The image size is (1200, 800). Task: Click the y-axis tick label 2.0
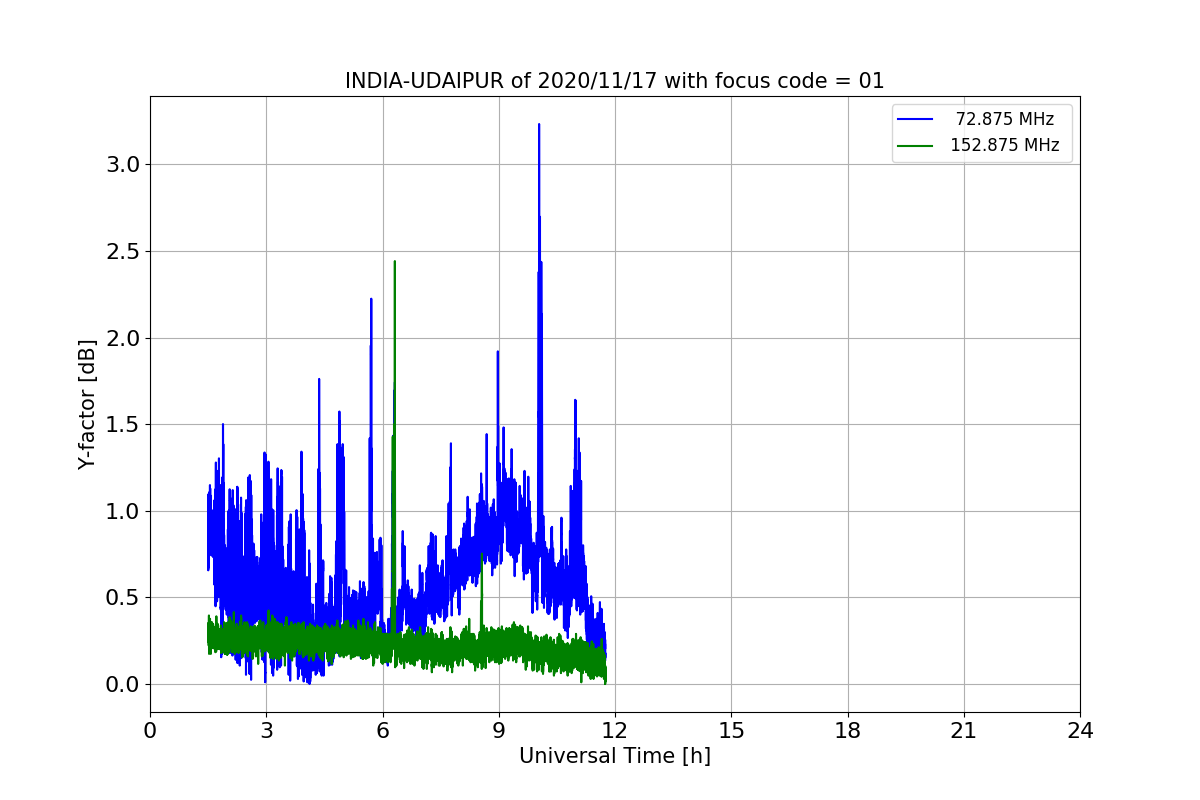click(x=123, y=338)
